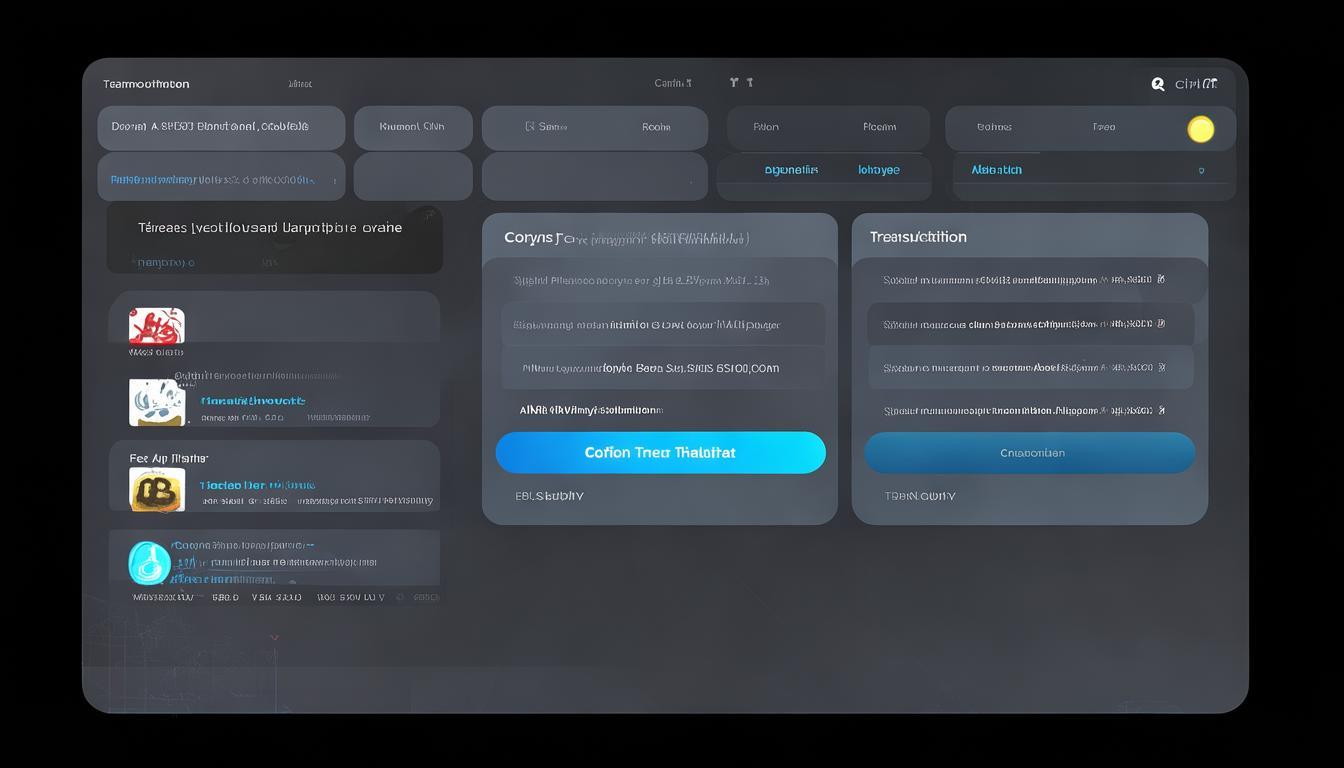1344x768 pixels.
Task: Click the dark title card above the sidebar list
Action: point(274,240)
